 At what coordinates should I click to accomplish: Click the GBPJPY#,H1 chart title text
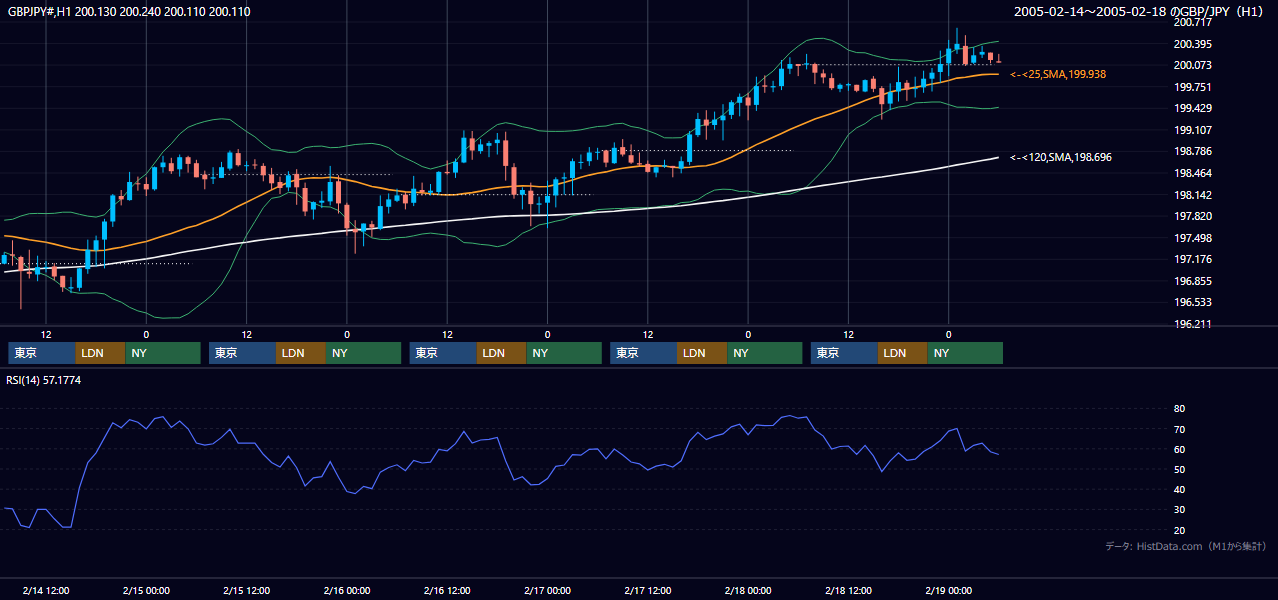click(129, 11)
